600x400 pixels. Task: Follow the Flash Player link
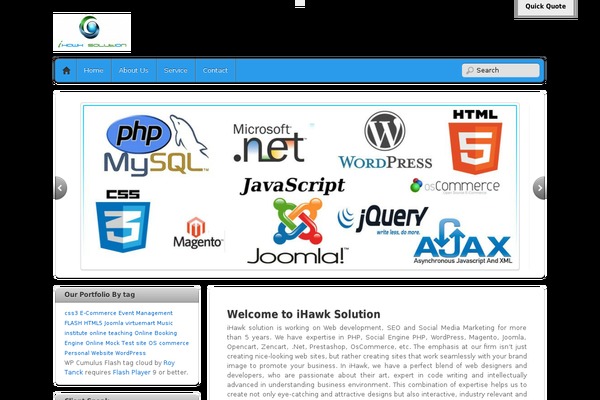tap(131, 372)
